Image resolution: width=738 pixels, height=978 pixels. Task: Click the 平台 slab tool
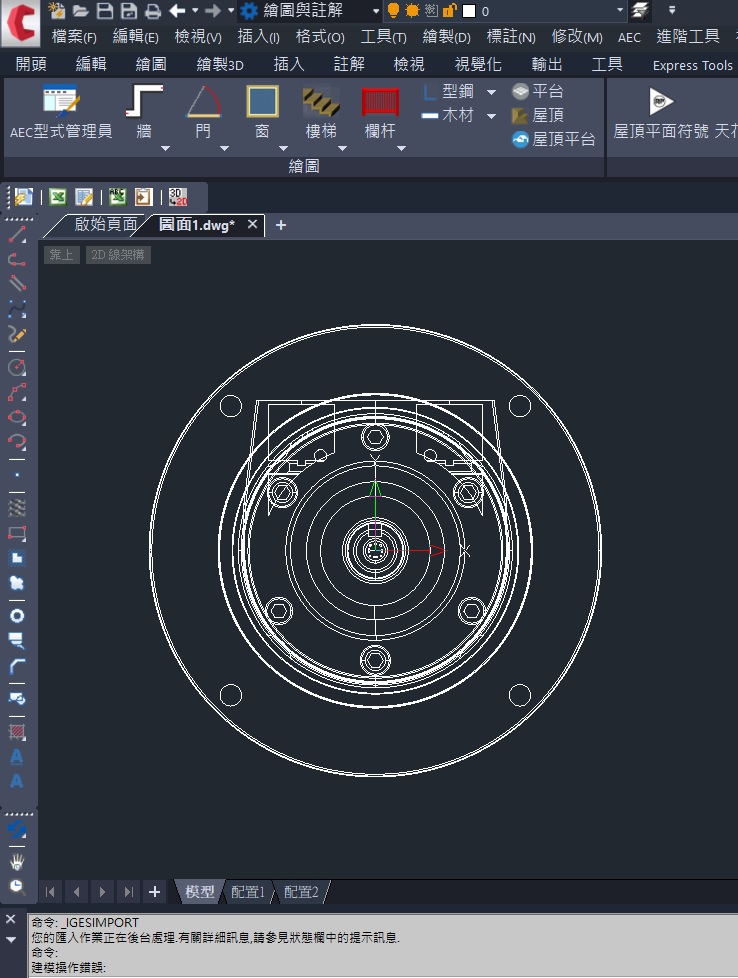538,92
